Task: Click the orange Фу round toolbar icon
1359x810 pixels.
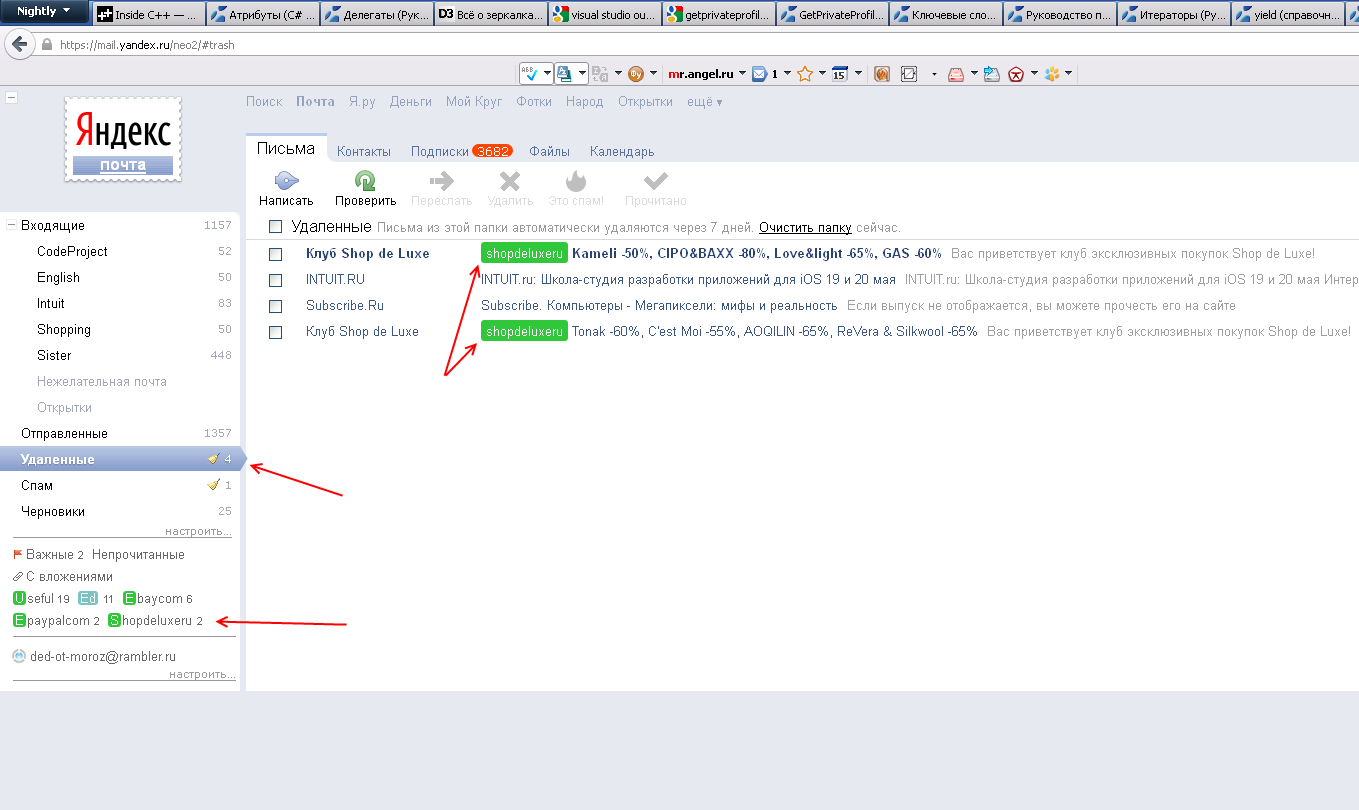Action: [x=635, y=74]
